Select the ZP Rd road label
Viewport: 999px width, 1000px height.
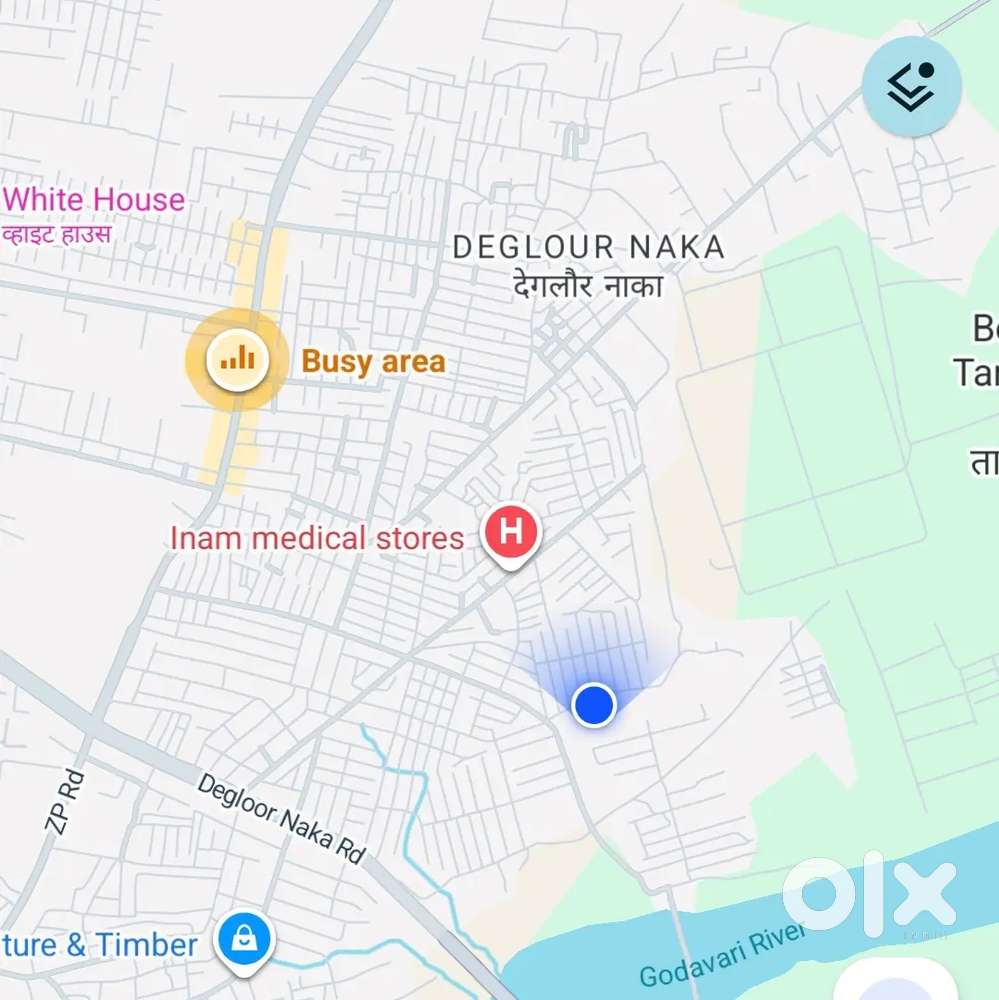pos(64,801)
